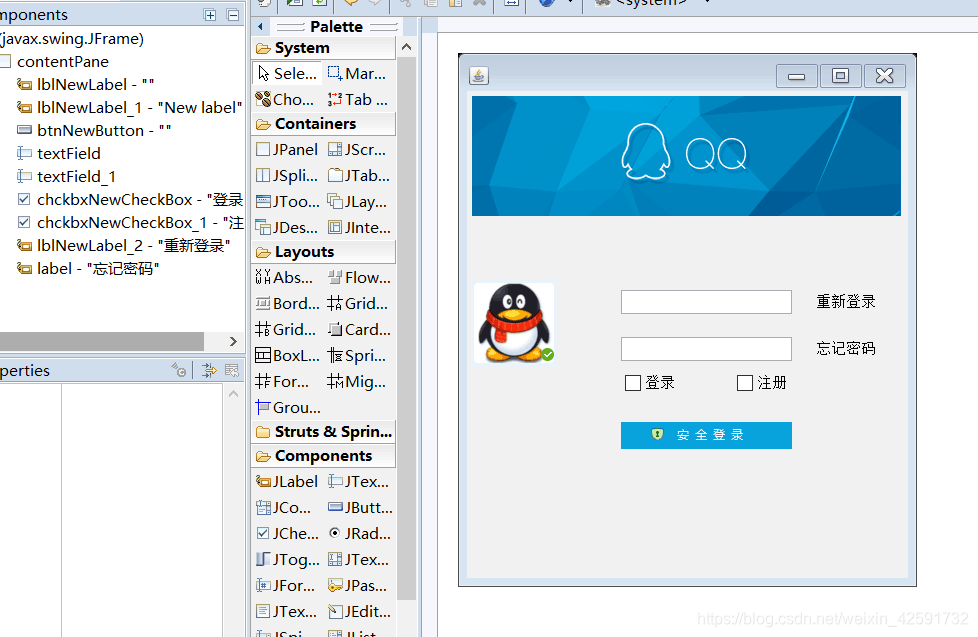Tick the 登录 checkbox in design preview
The width and height of the screenshot is (978, 637).
point(632,382)
